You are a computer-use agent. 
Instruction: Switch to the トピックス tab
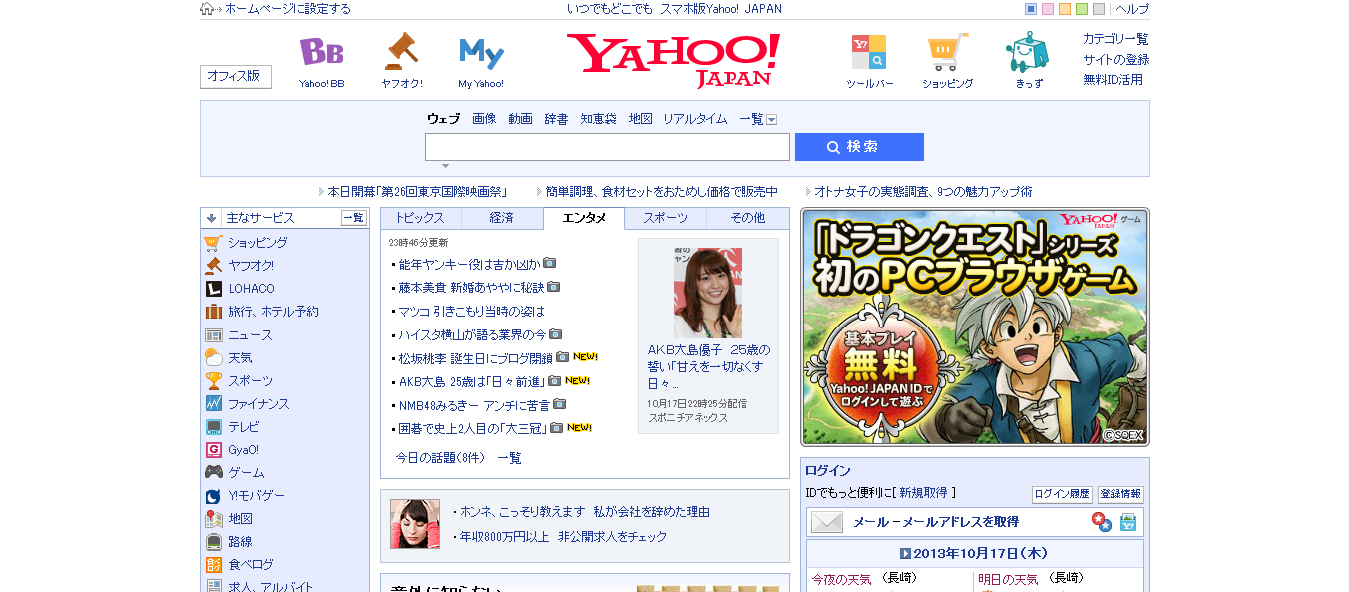420,218
